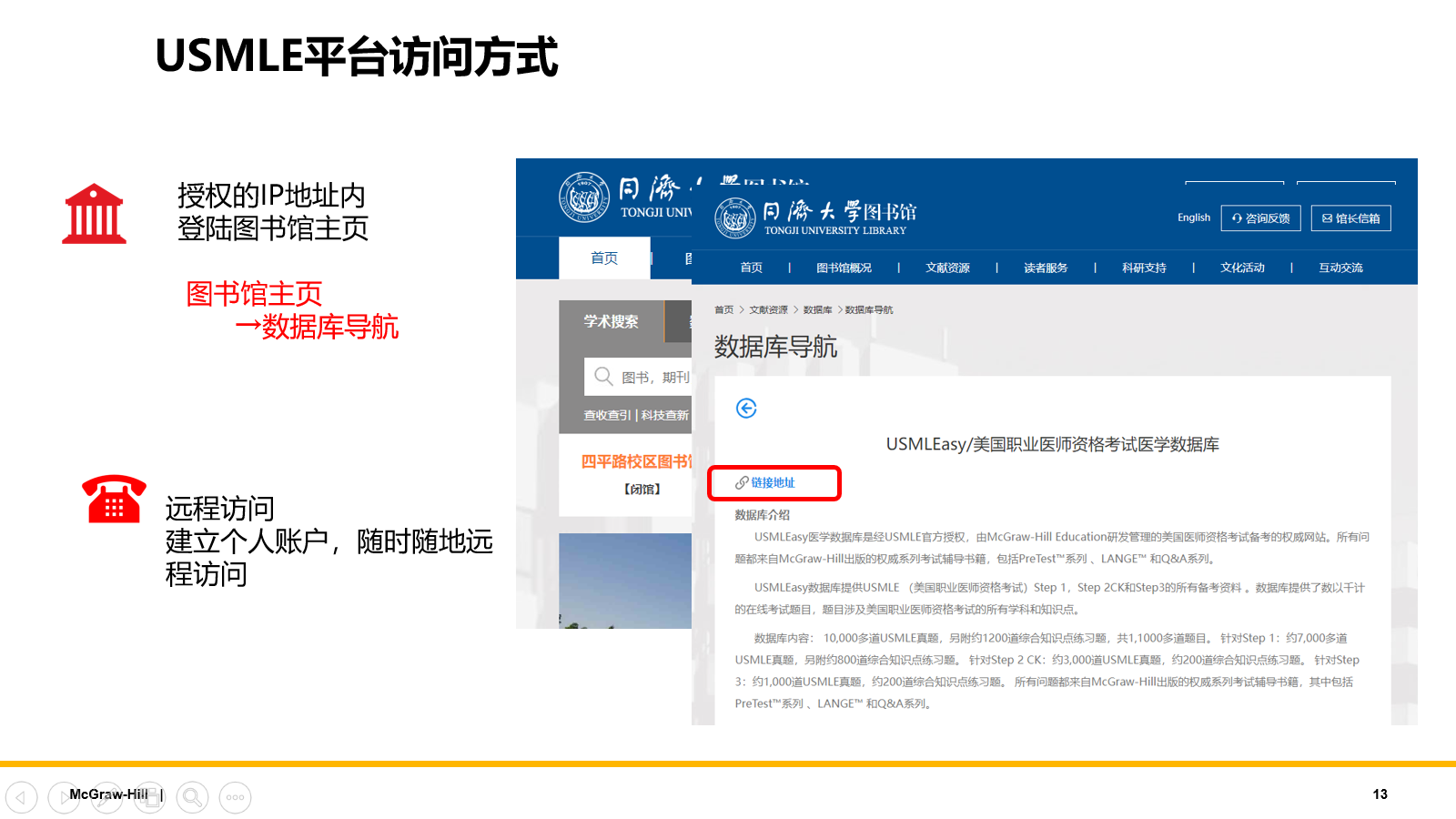
Task: Click the search magnifier in 学术搜索 box
Action: [x=602, y=376]
